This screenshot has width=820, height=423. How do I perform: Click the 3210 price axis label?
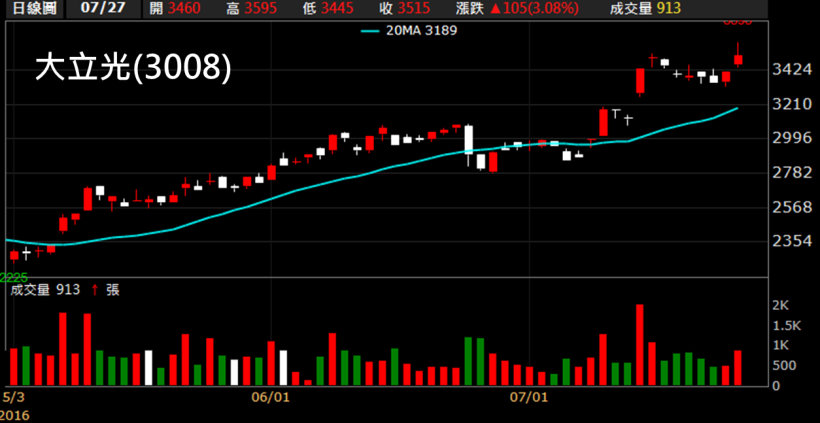coord(794,104)
